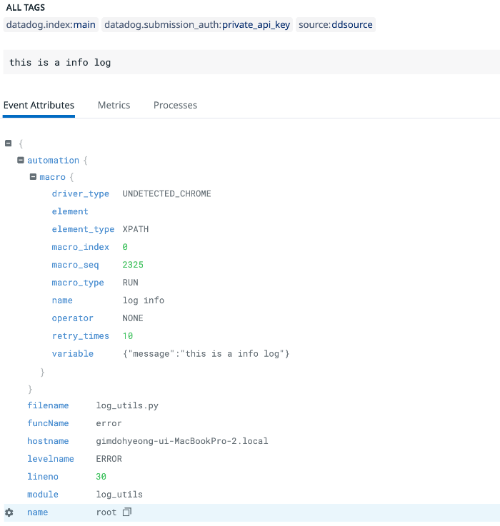Image resolution: width=500 pixels, height=526 pixels.
Task: Click the 'this is a info log' message box
Action: (x=251, y=62)
